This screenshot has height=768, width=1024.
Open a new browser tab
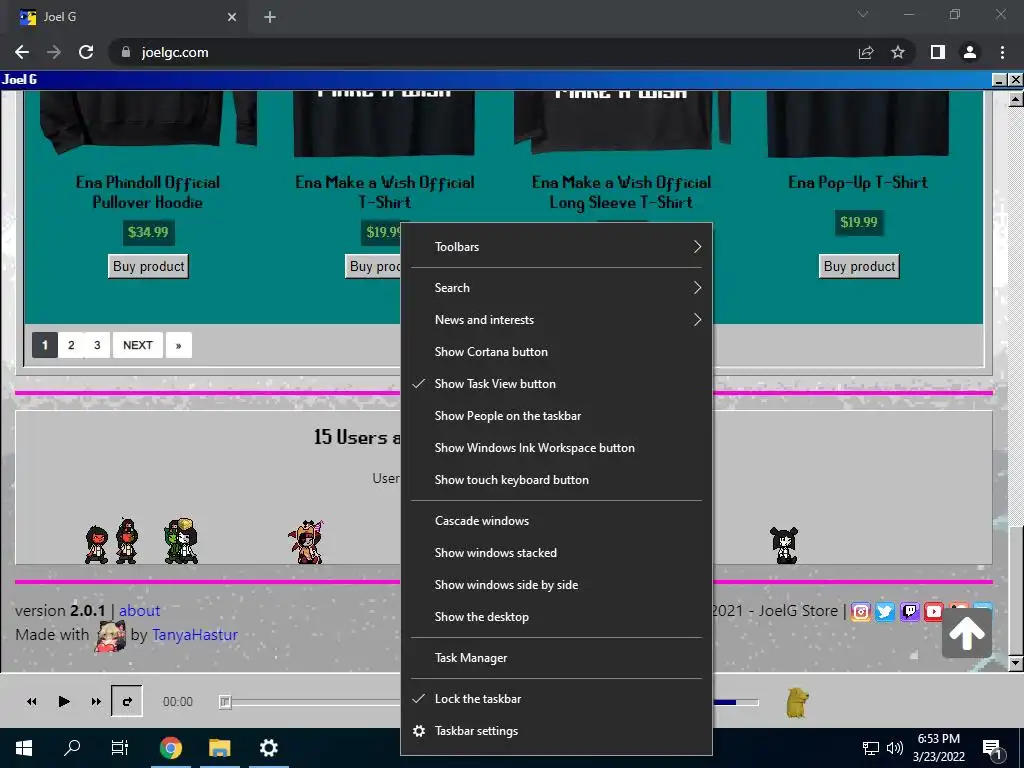pyautogui.click(x=270, y=17)
